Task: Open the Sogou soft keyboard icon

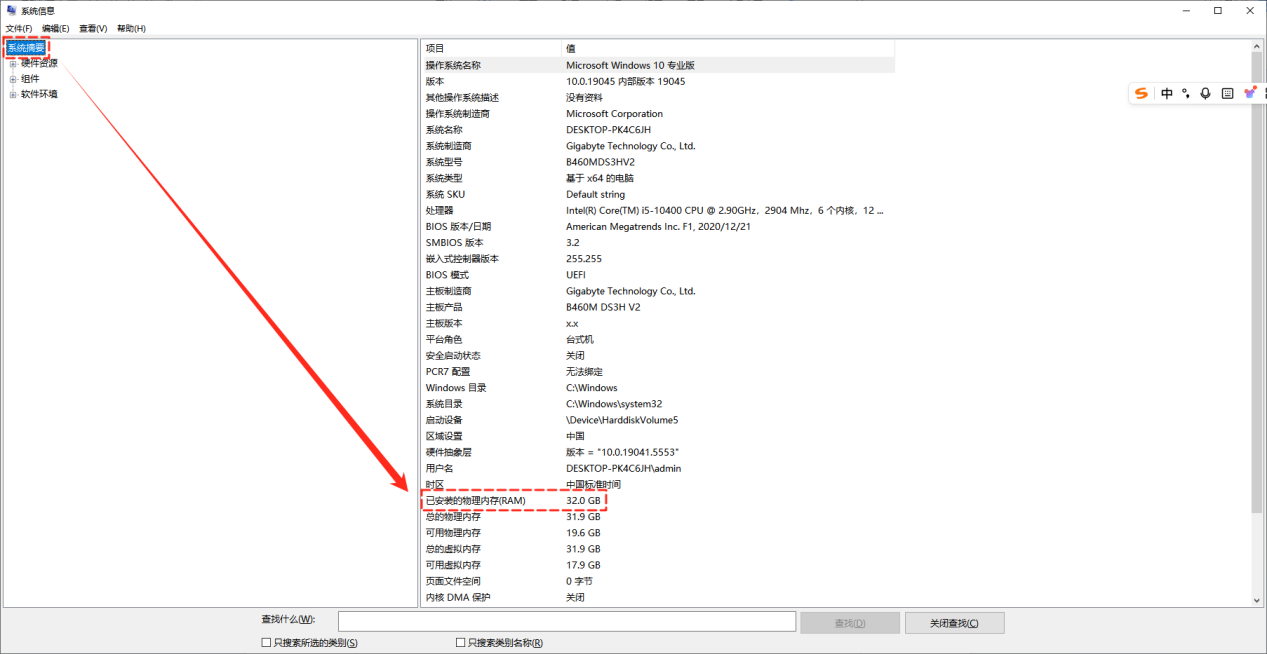Action: (x=1227, y=93)
